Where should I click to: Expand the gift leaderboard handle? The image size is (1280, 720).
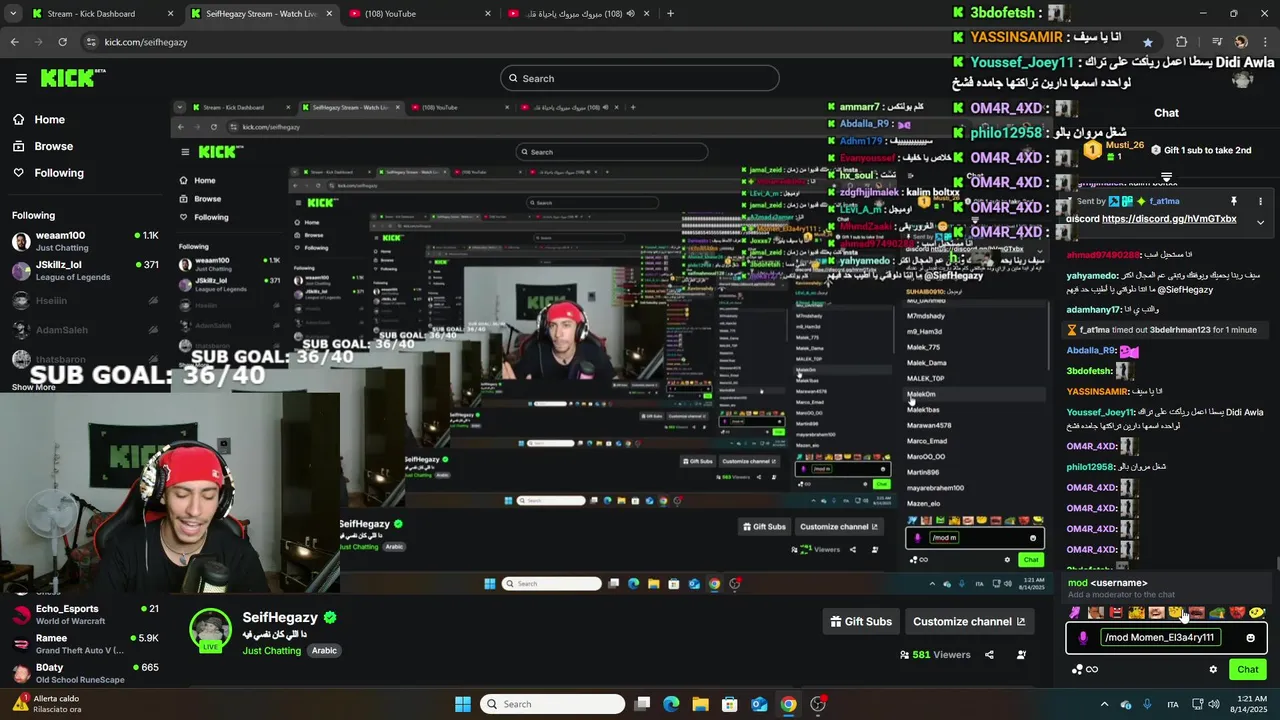(1166, 177)
